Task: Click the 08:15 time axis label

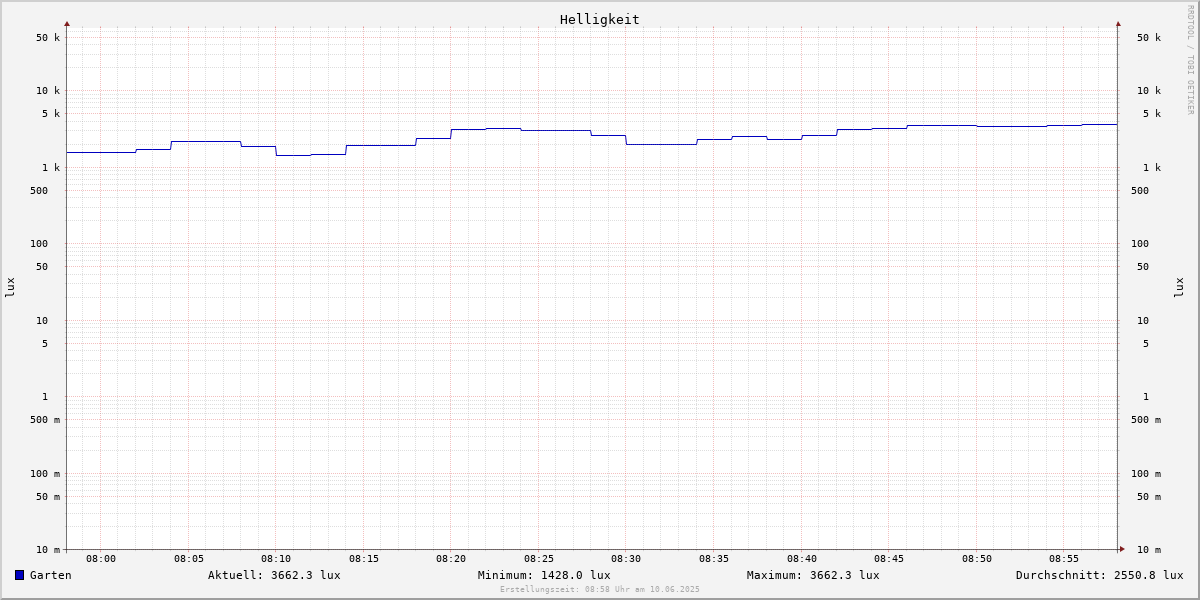Action: point(364,559)
